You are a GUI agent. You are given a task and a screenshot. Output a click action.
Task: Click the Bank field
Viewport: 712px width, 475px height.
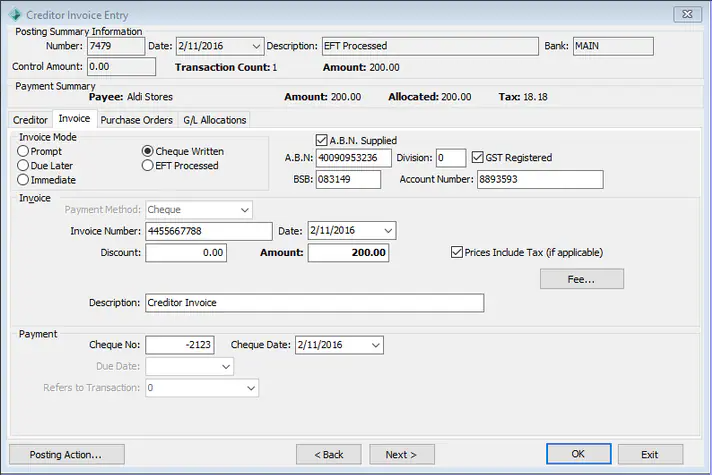click(x=613, y=46)
